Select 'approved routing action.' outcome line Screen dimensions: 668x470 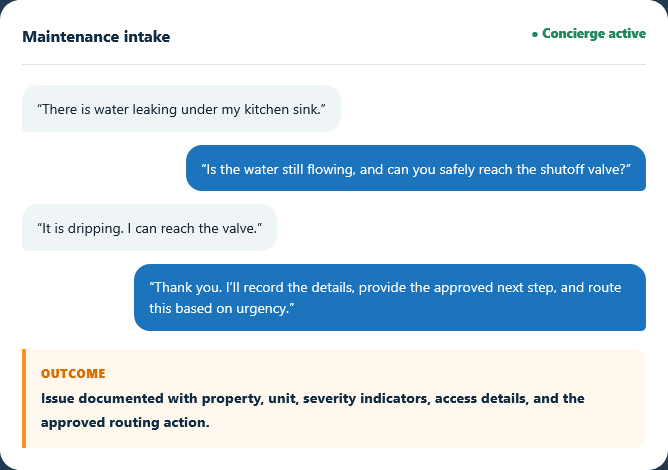tap(125, 422)
